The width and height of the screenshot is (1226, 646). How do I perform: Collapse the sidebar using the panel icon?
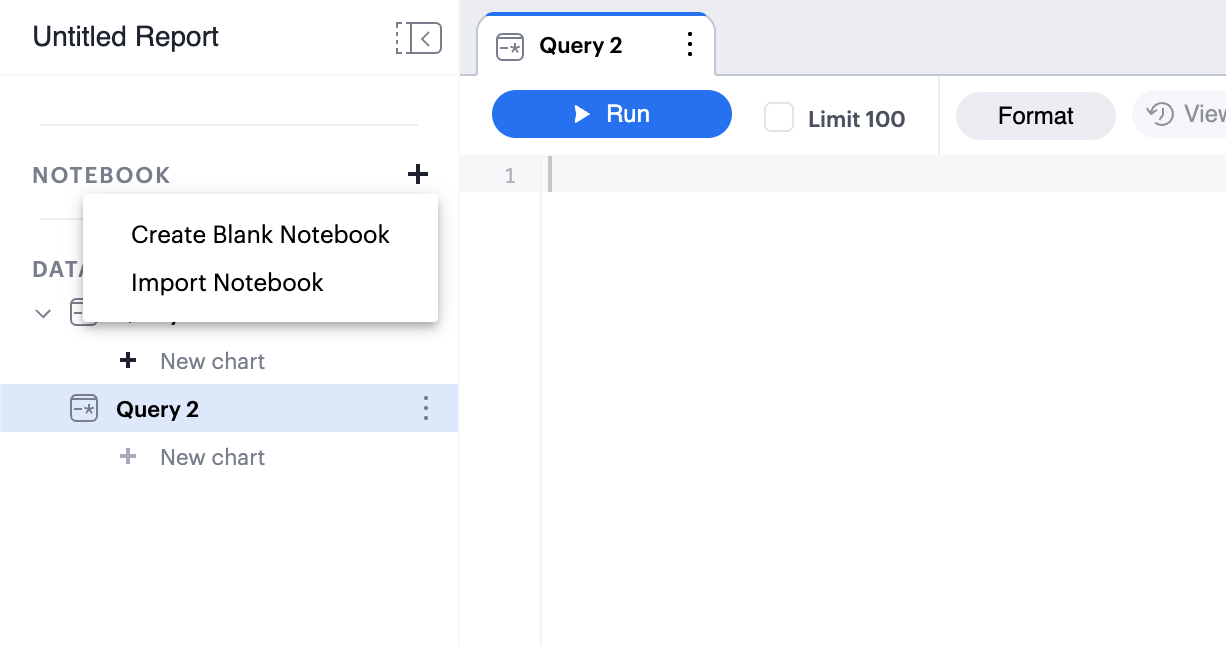click(419, 38)
